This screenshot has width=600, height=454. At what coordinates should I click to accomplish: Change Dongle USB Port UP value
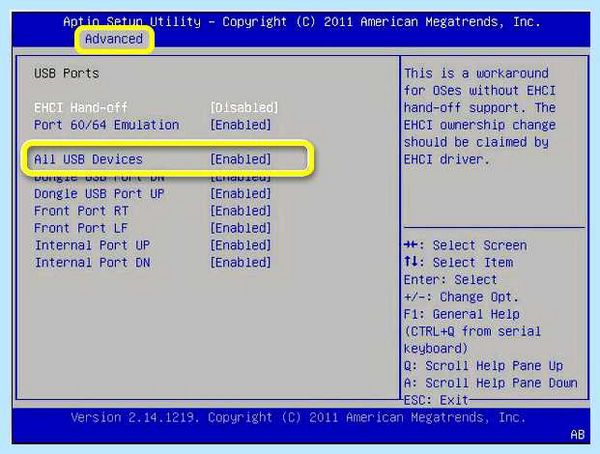point(241,194)
